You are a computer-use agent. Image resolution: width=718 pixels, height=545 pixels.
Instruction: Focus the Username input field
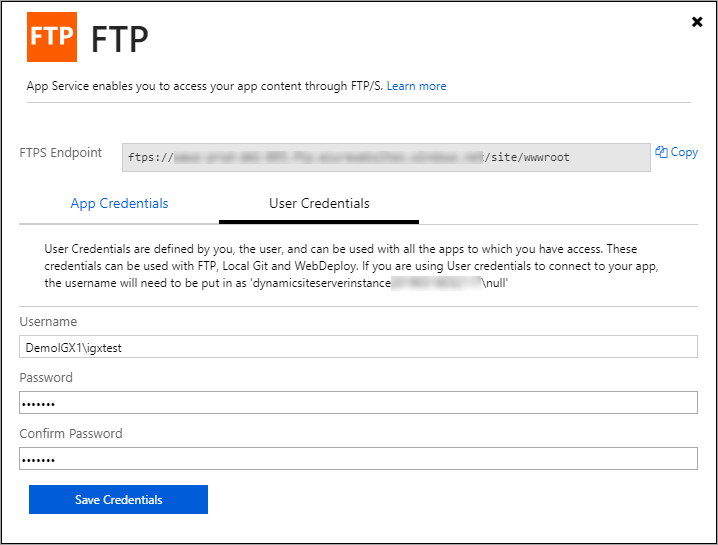[358, 347]
